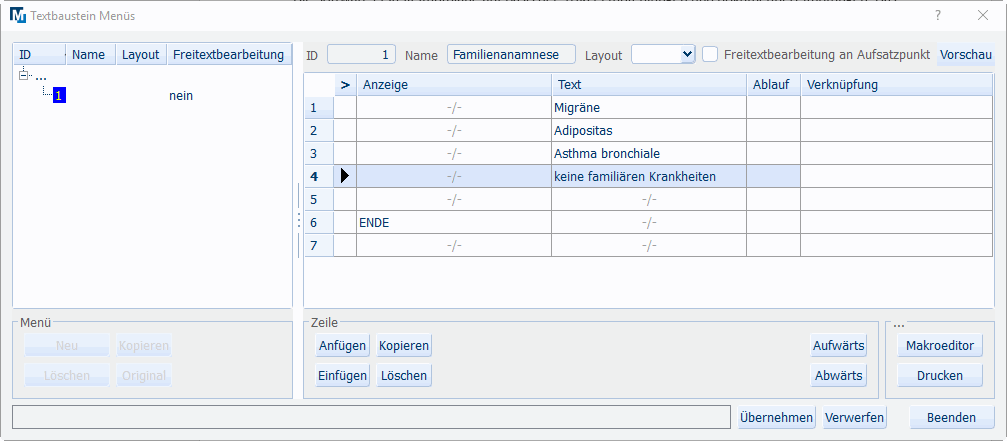Click Übernehmen to apply changes
This screenshot has height=441, width=1007.
[x=776, y=417]
